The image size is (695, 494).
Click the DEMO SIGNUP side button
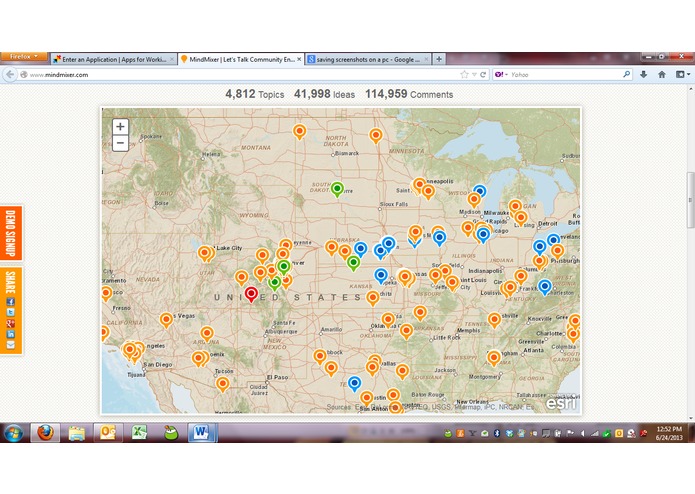point(11,233)
